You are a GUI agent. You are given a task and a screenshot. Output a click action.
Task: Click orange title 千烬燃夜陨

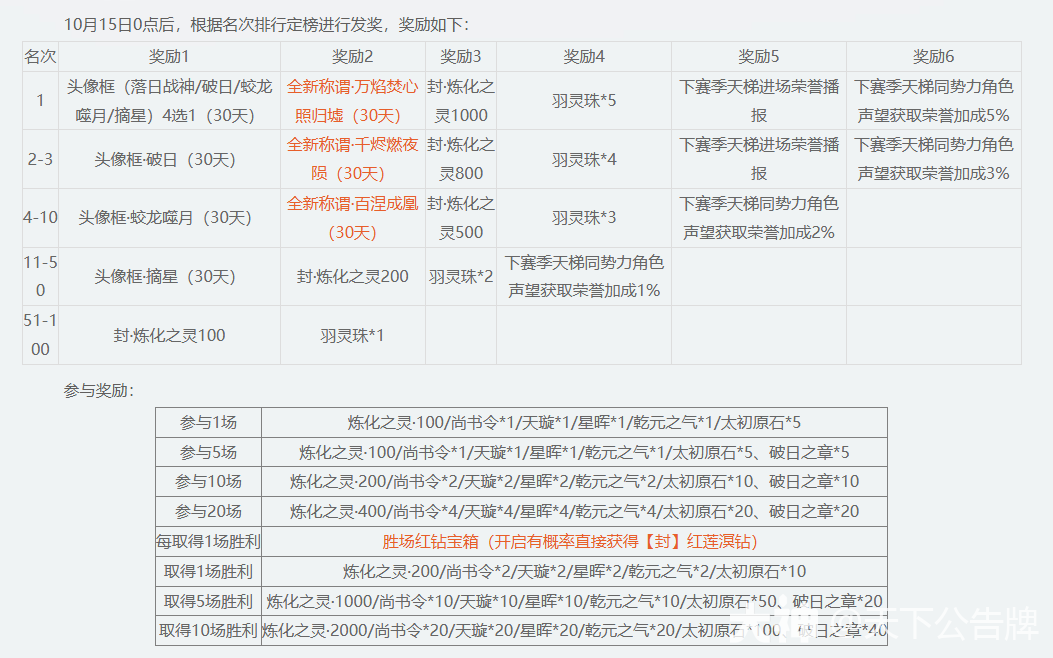(352, 159)
